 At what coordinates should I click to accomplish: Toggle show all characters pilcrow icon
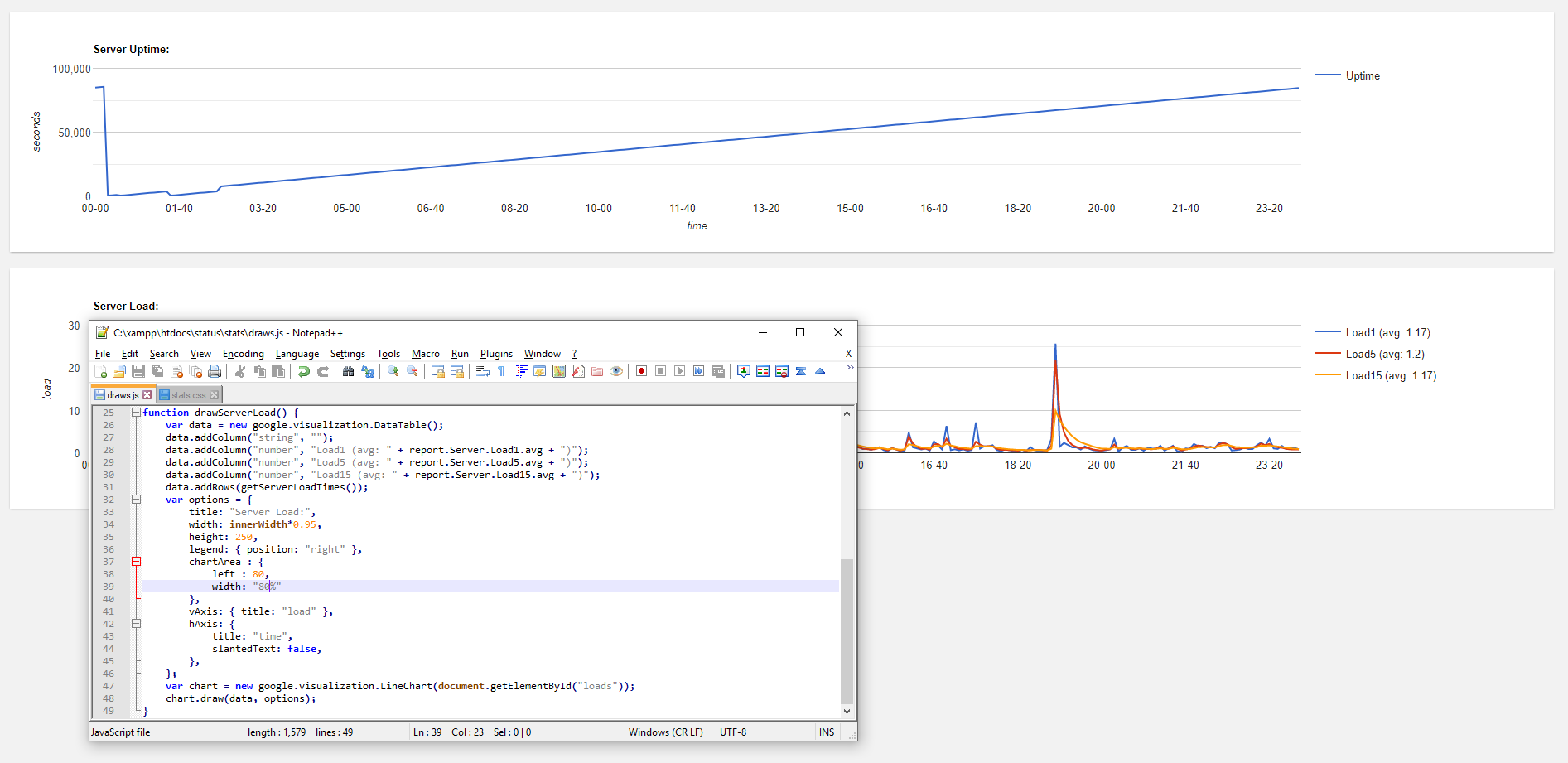pyautogui.click(x=501, y=371)
